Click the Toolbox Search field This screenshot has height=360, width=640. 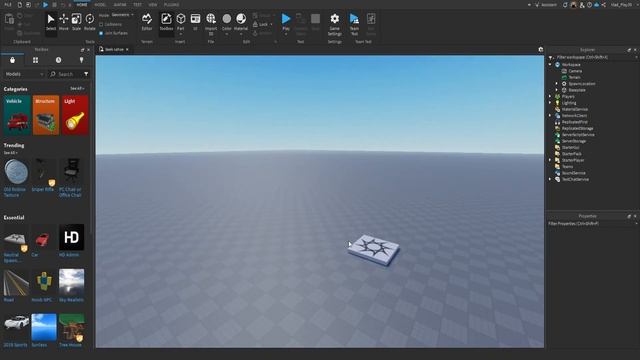tap(65, 74)
